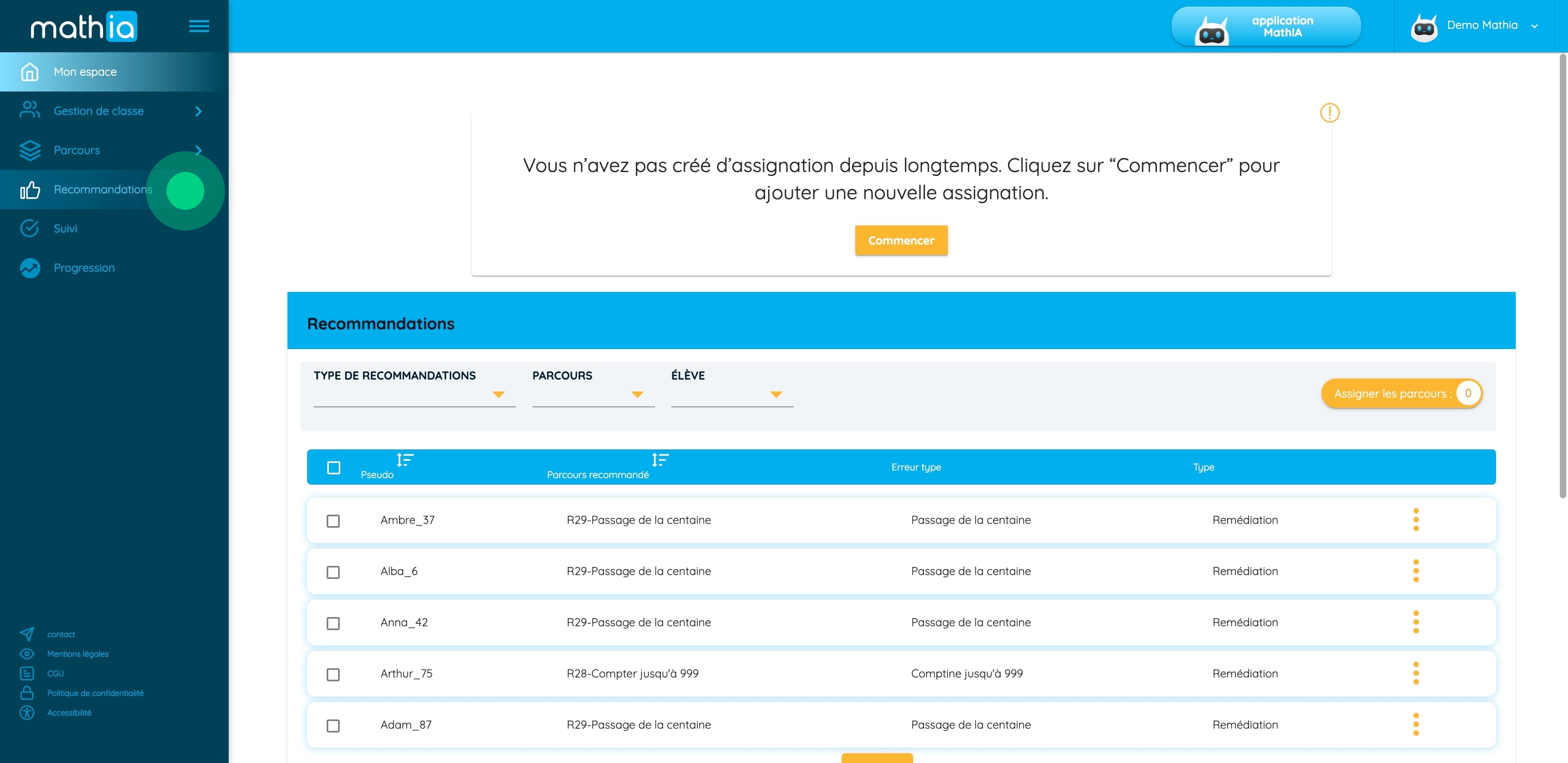Click the mathia logo
1568x763 pixels.
click(x=84, y=27)
